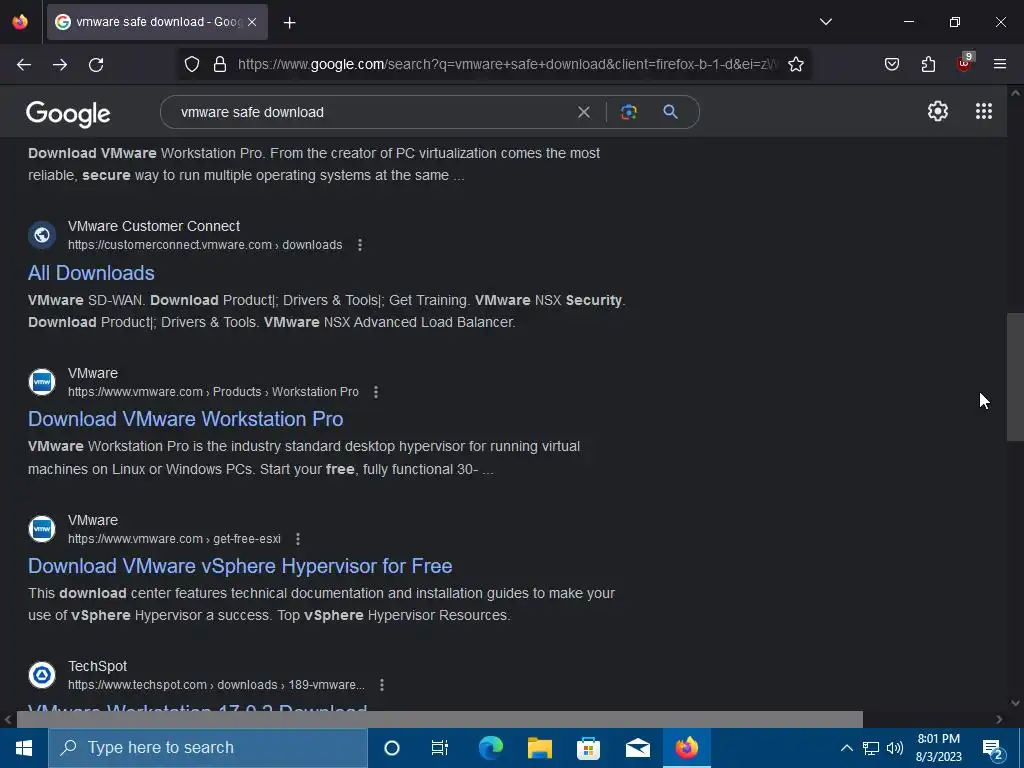Launch Microsoft Edge from taskbar
The width and height of the screenshot is (1024, 768).
[490, 748]
